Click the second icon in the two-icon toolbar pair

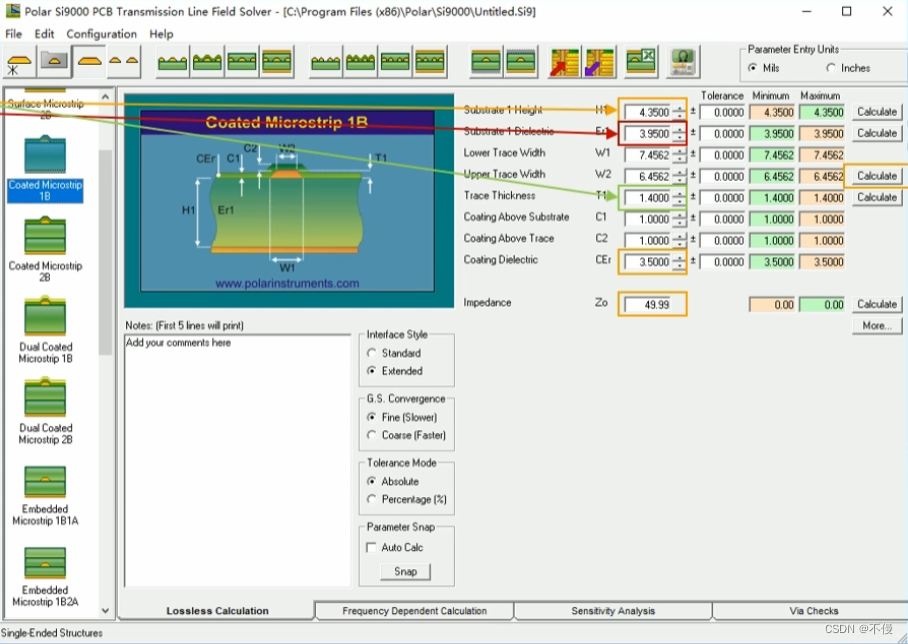tap(521, 62)
